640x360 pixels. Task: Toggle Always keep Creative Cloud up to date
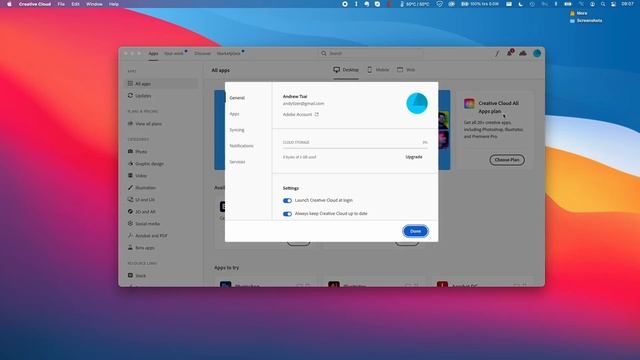[287, 214]
